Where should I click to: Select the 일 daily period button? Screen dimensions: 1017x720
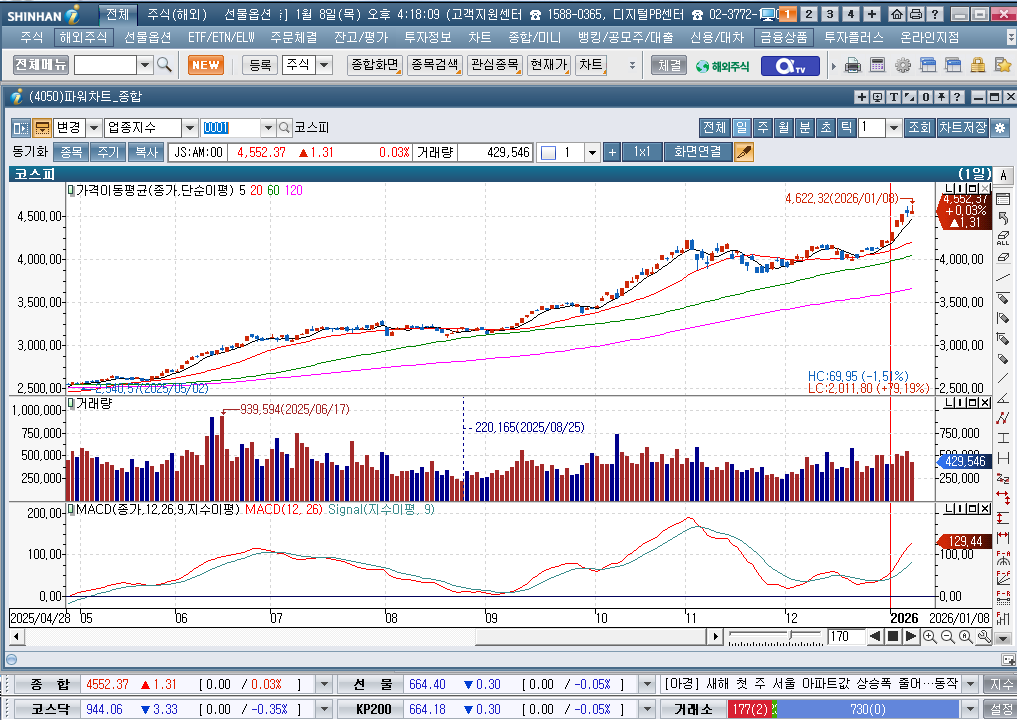tap(741, 128)
